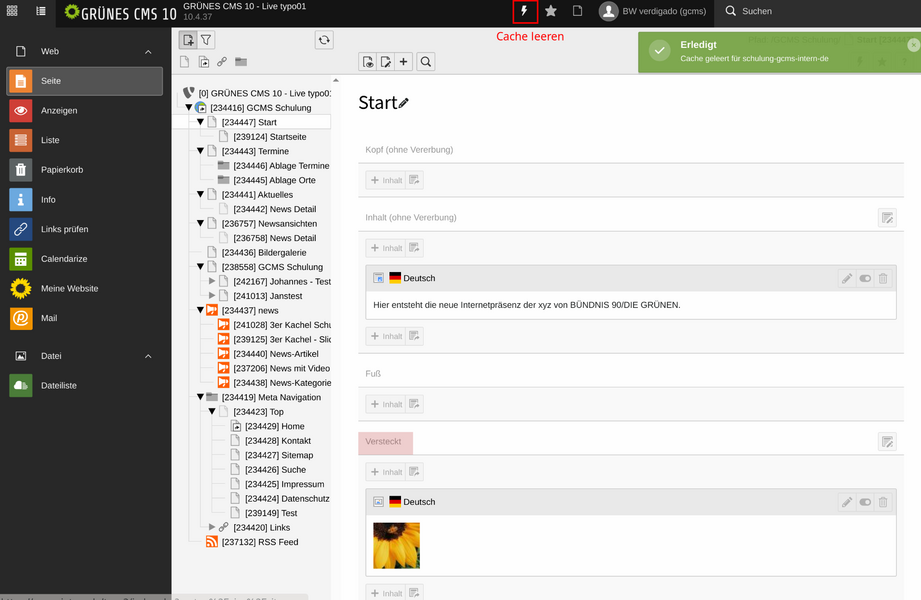921x600 pixels.
Task: Open user menu BW verdigado (gcms)
Action: [653, 11]
